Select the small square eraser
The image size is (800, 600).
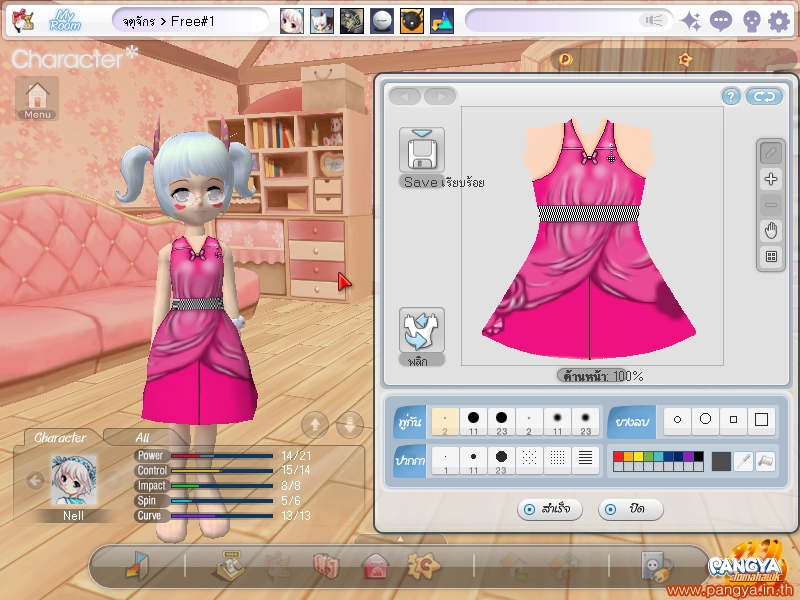pyautogui.click(x=734, y=419)
